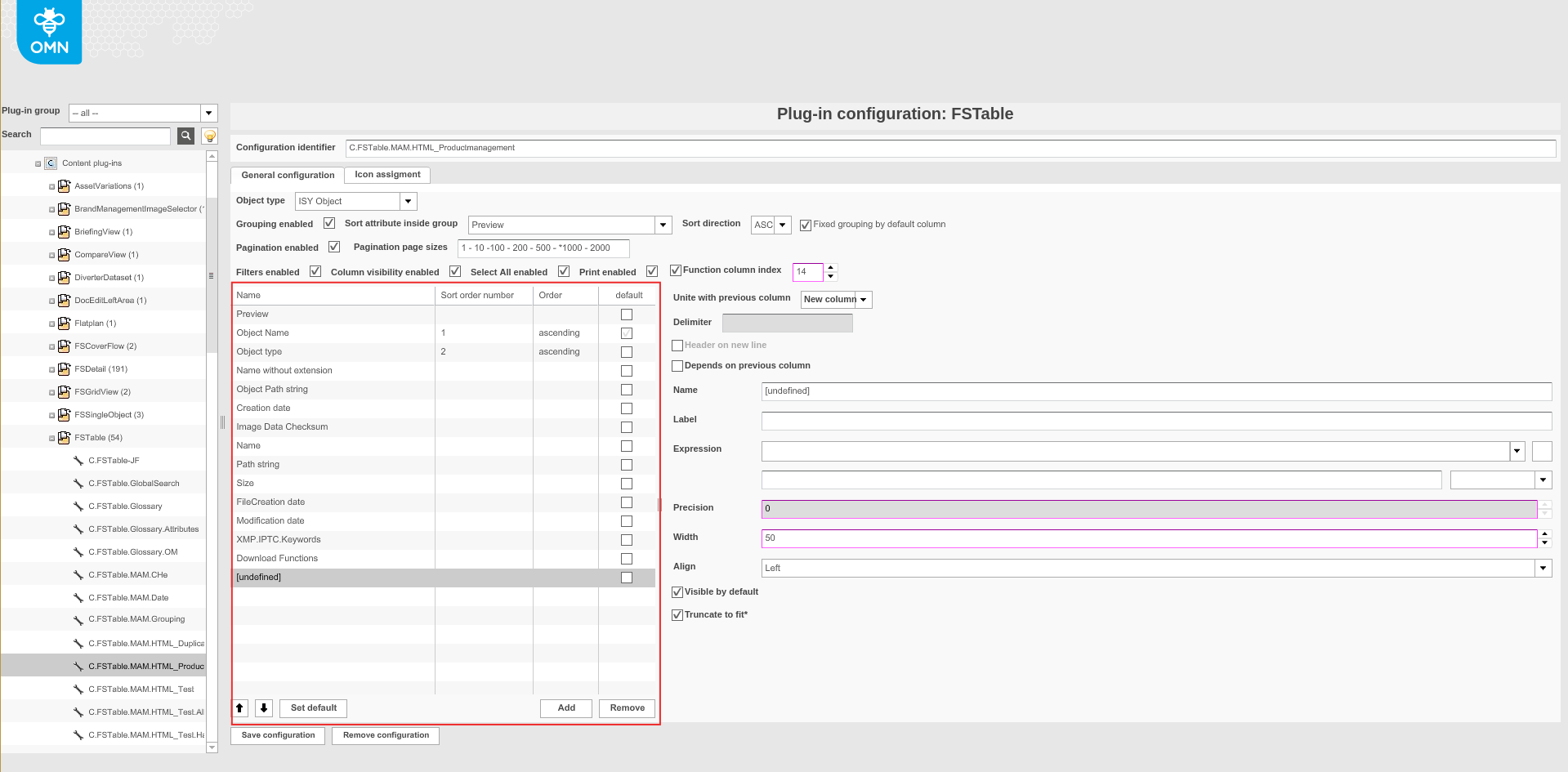The image size is (1568, 772).
Task: Click the search magnifier icon in the sidebar
Action: tap(185, 136)
